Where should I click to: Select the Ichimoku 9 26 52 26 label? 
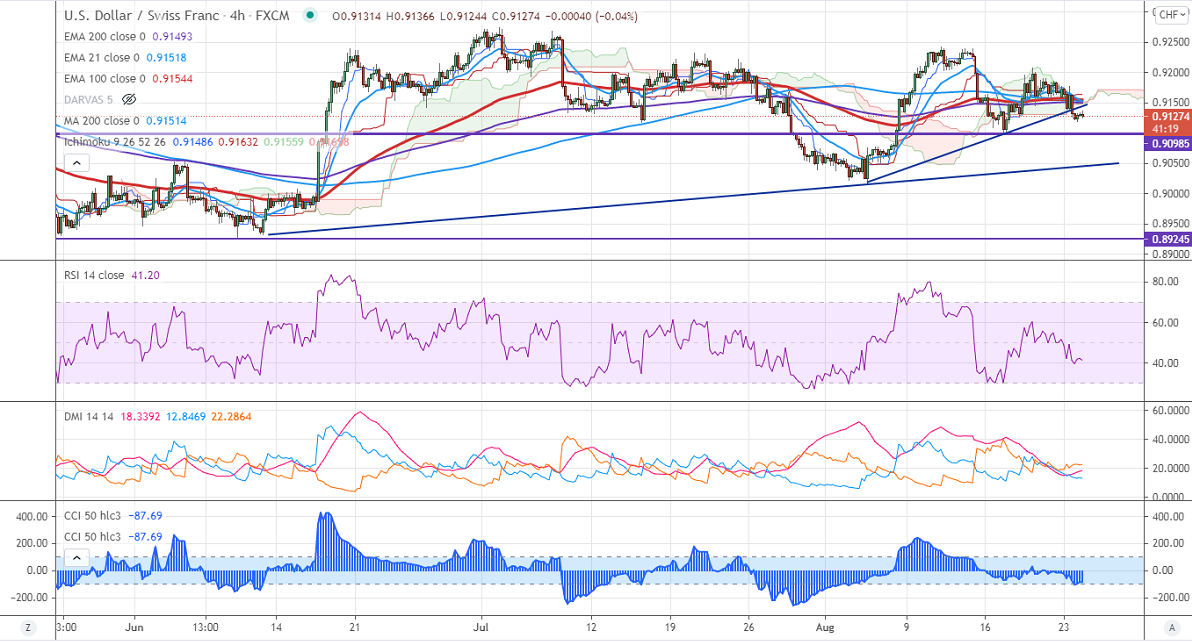[115, 142]
